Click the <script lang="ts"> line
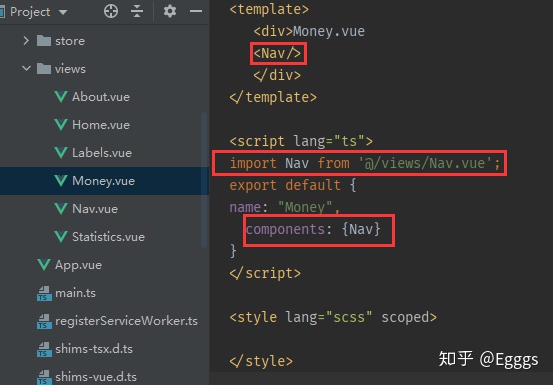553x385 pixels. pos(301,141)
